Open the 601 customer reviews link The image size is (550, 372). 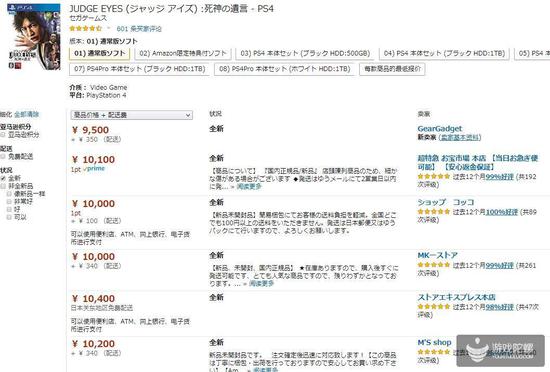pyautogui.click(x=139, y=29)
